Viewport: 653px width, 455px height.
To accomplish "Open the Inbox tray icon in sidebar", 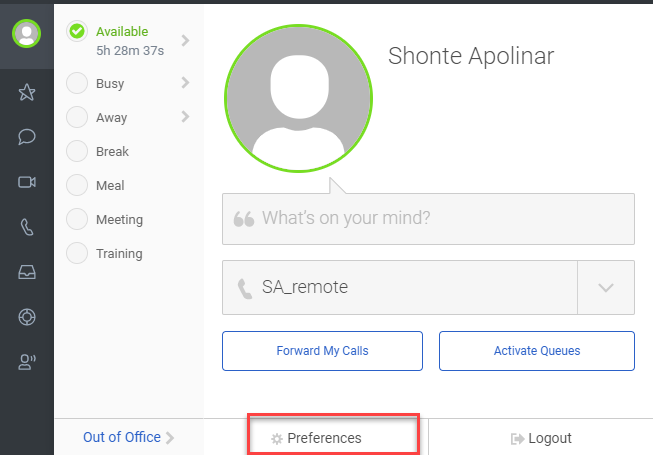I will tap(27, 272).
